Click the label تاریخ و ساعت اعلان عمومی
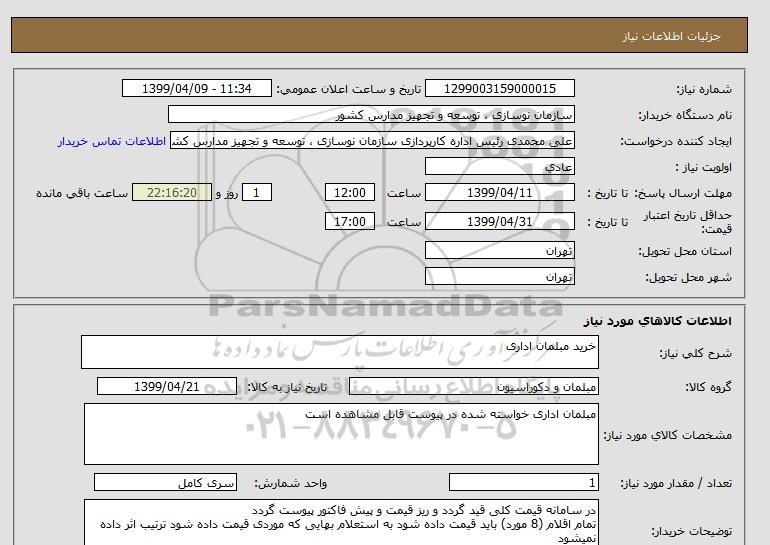The width and height of the screenshot is (770, 545). (x=349, y=89)
